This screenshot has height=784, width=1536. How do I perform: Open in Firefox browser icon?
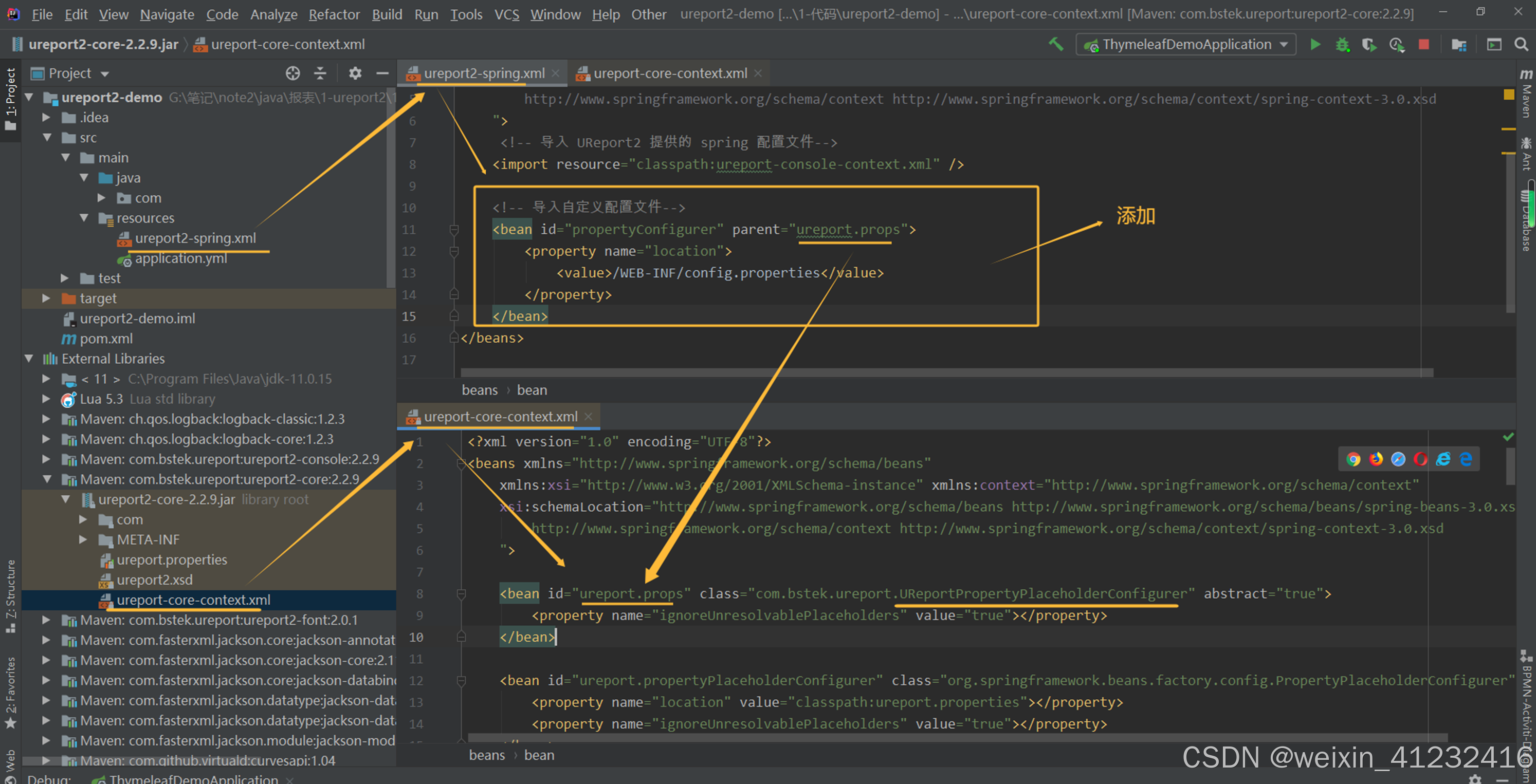pyautogui.click(x=1376, y=459)
